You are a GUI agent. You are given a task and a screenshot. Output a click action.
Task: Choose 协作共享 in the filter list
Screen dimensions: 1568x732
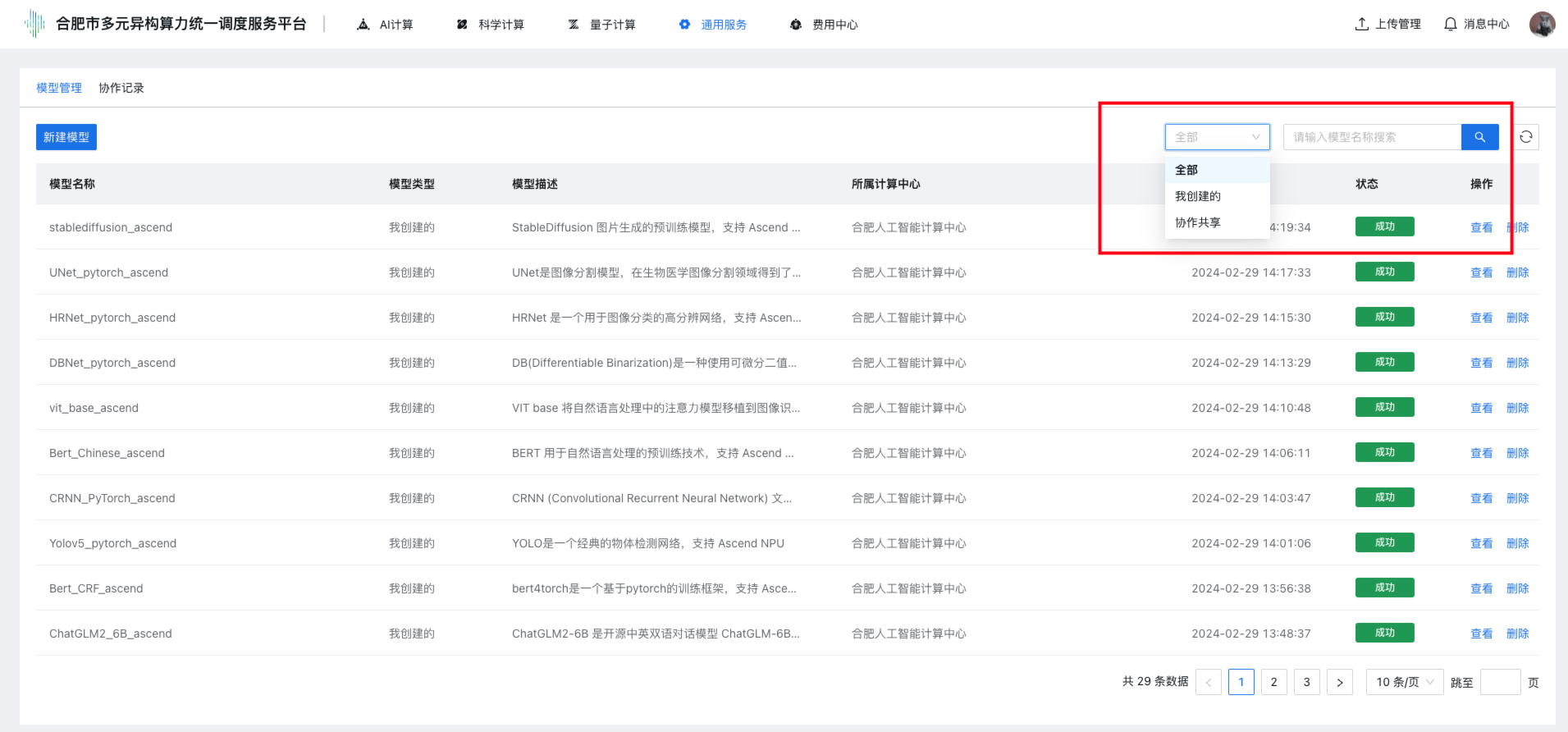pos(1198,222)
